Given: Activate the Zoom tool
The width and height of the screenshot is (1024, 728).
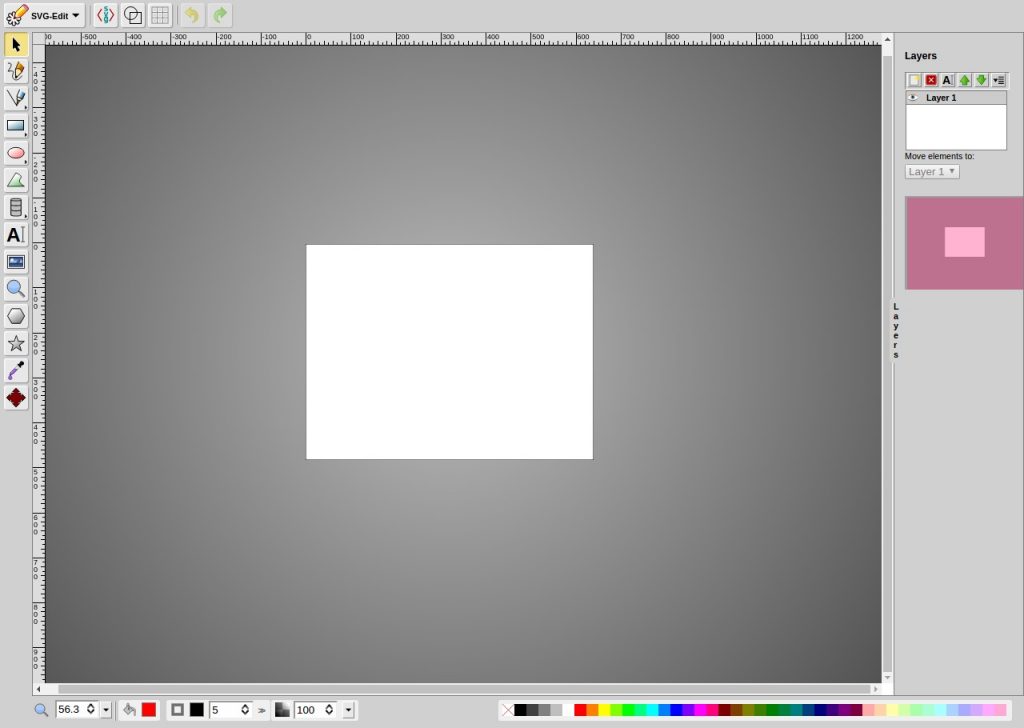Looking at the screenshot, I should 16,289.
